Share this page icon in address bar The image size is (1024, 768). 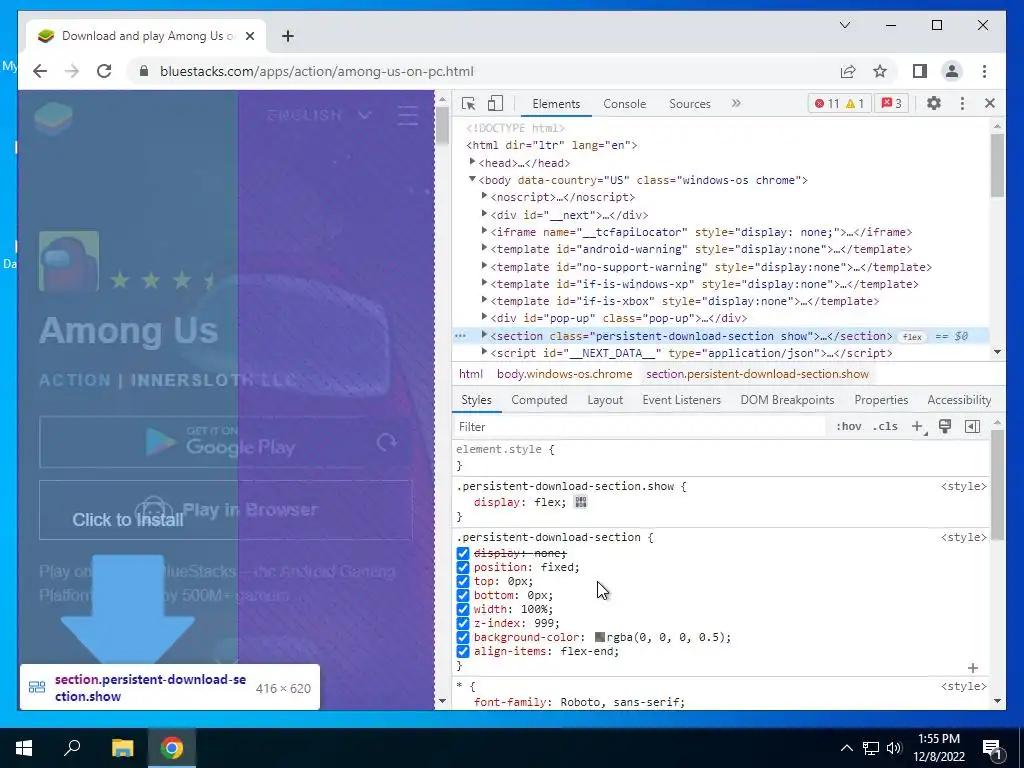tap(848, 71)
